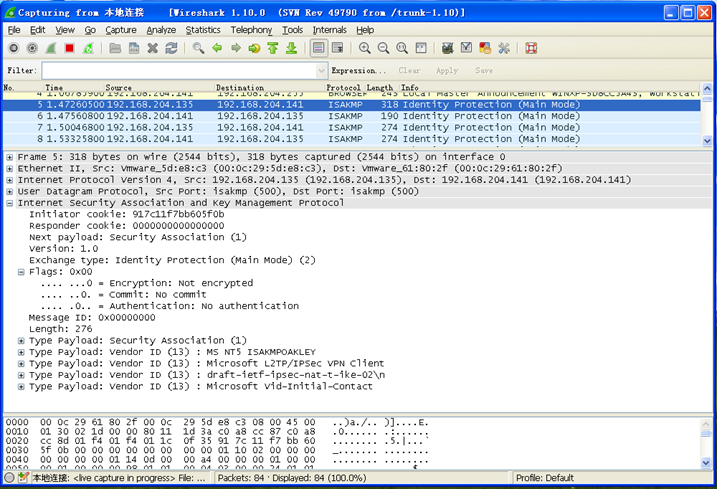Open the Statistics menu
Image resolution: width=717 pixels, height=489 pixels.
click(203, 30)
